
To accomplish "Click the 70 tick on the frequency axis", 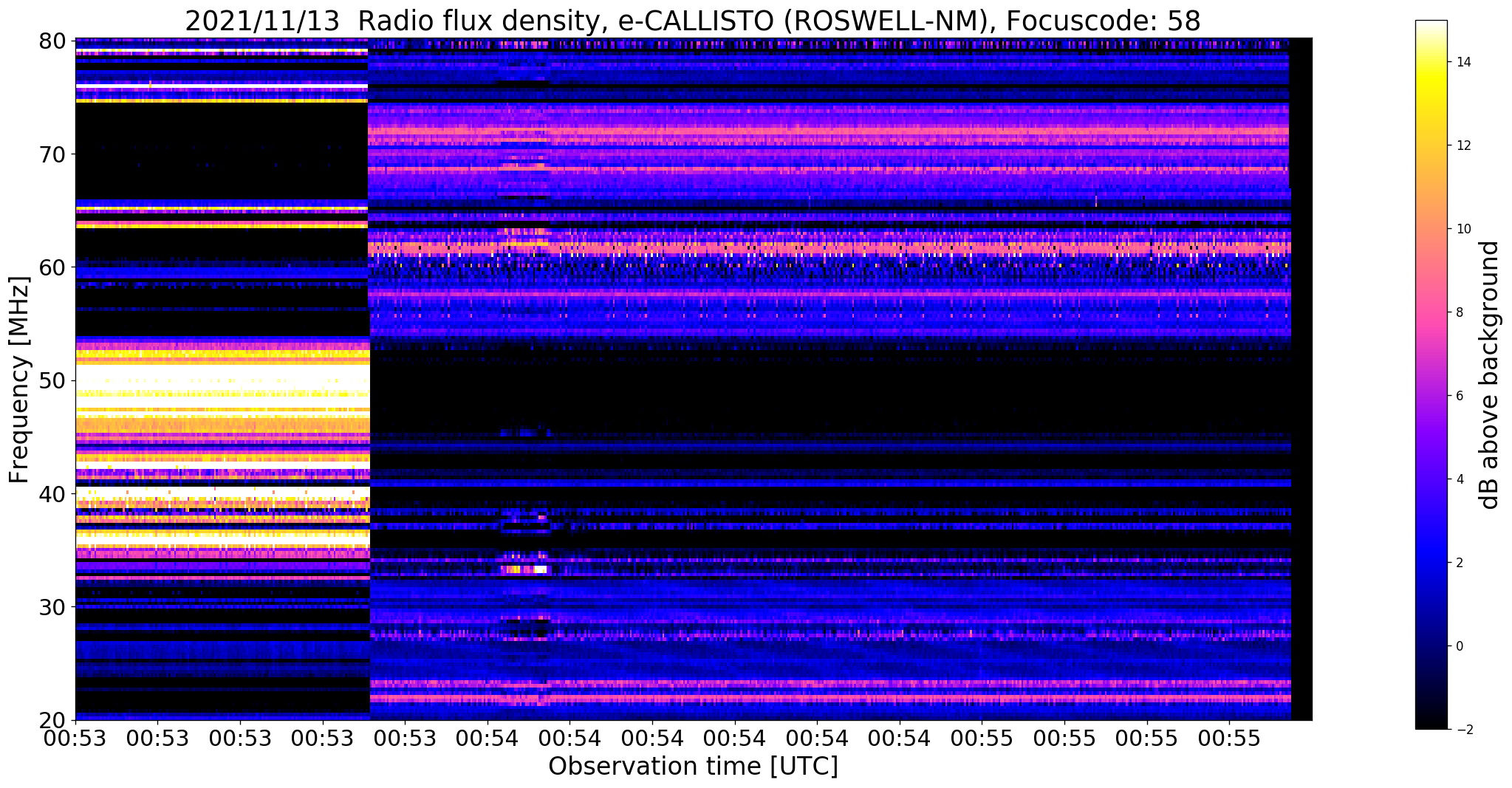I will pyautogui.click(x=52, y=154).
